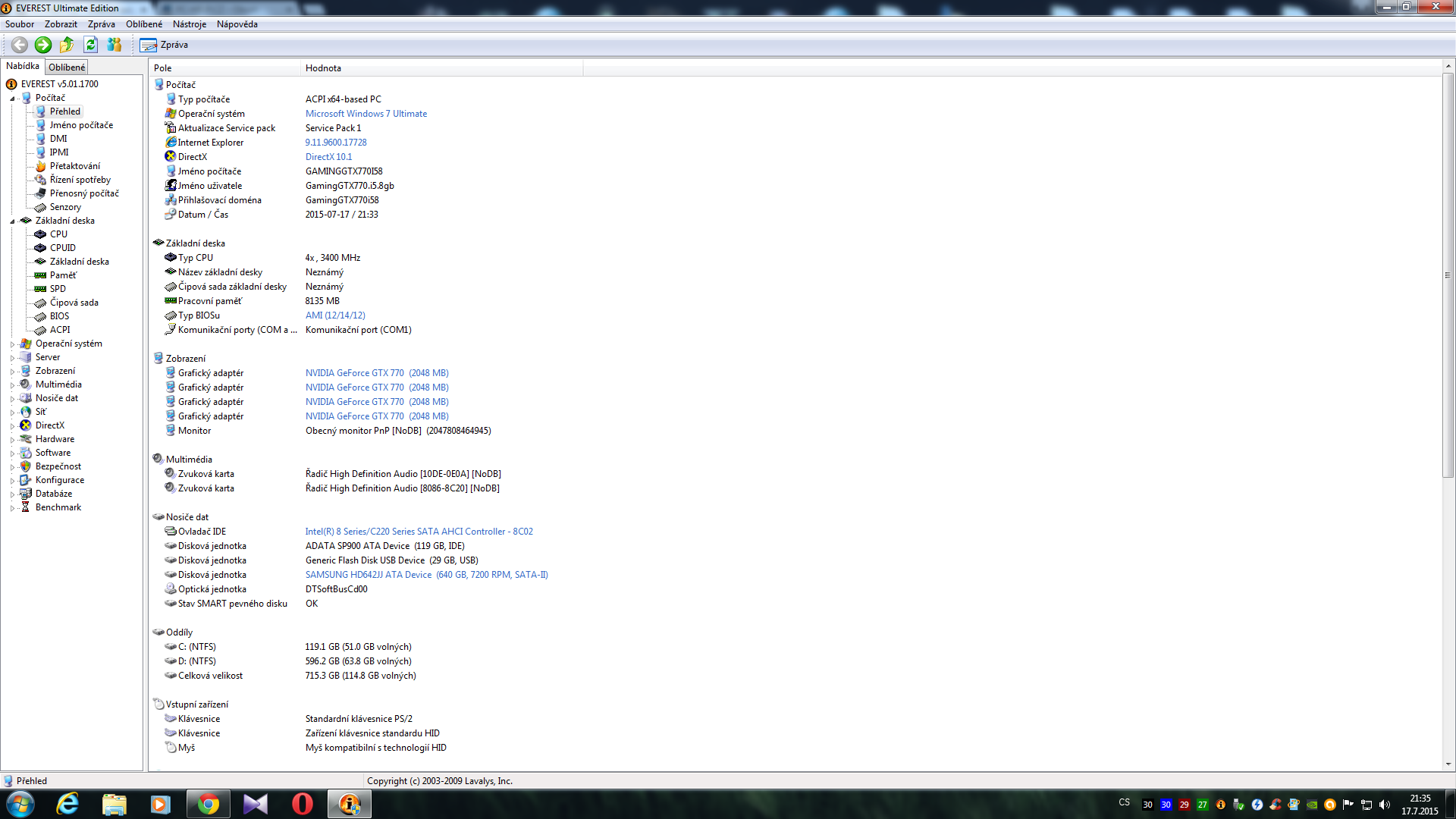This screenshot has height=819, width=1456.
Task: Click the green Forward navigation arrow
Action: tap(43, 45)
